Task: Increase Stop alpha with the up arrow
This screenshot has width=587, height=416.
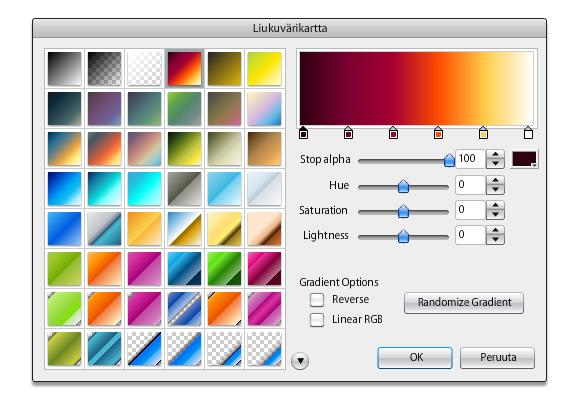Action: pos(495,155)
